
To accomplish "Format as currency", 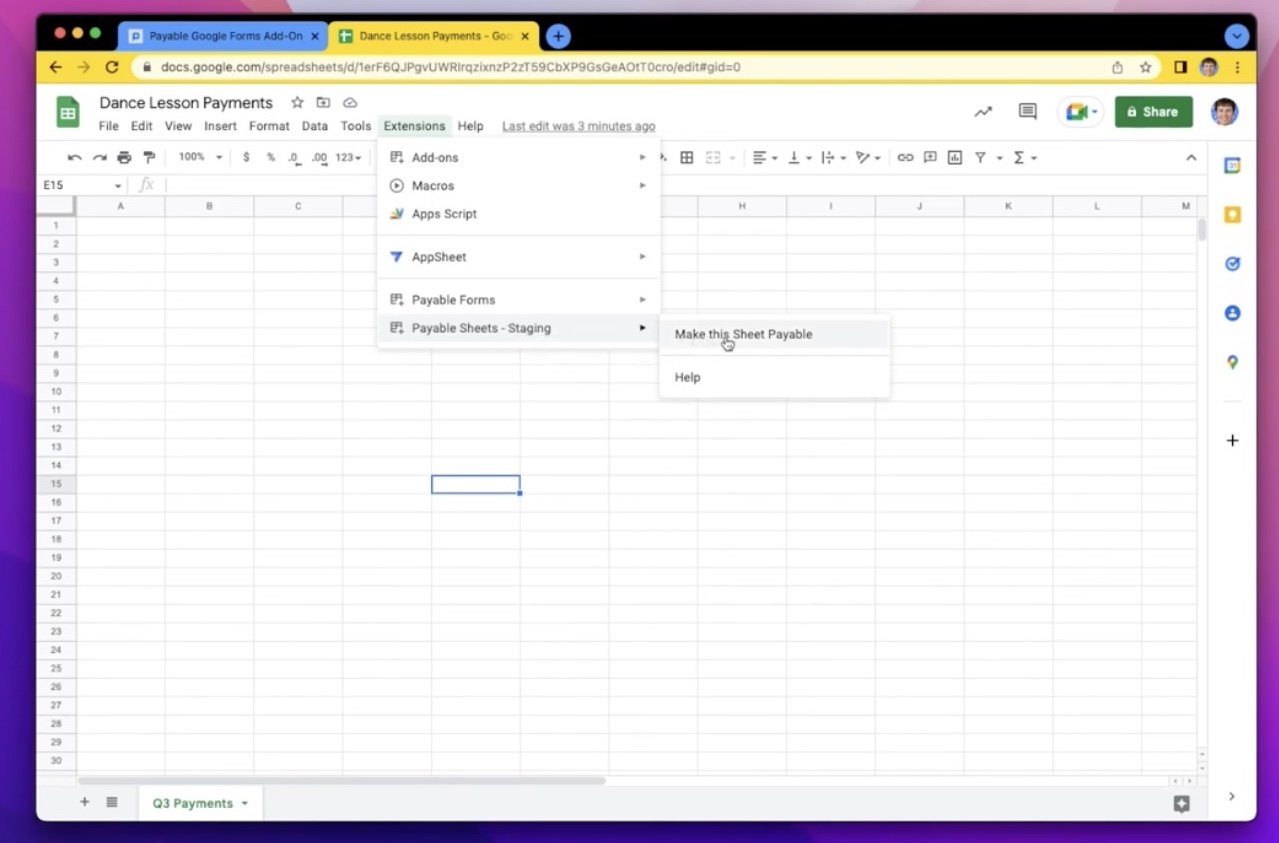I will click(246, 157).
